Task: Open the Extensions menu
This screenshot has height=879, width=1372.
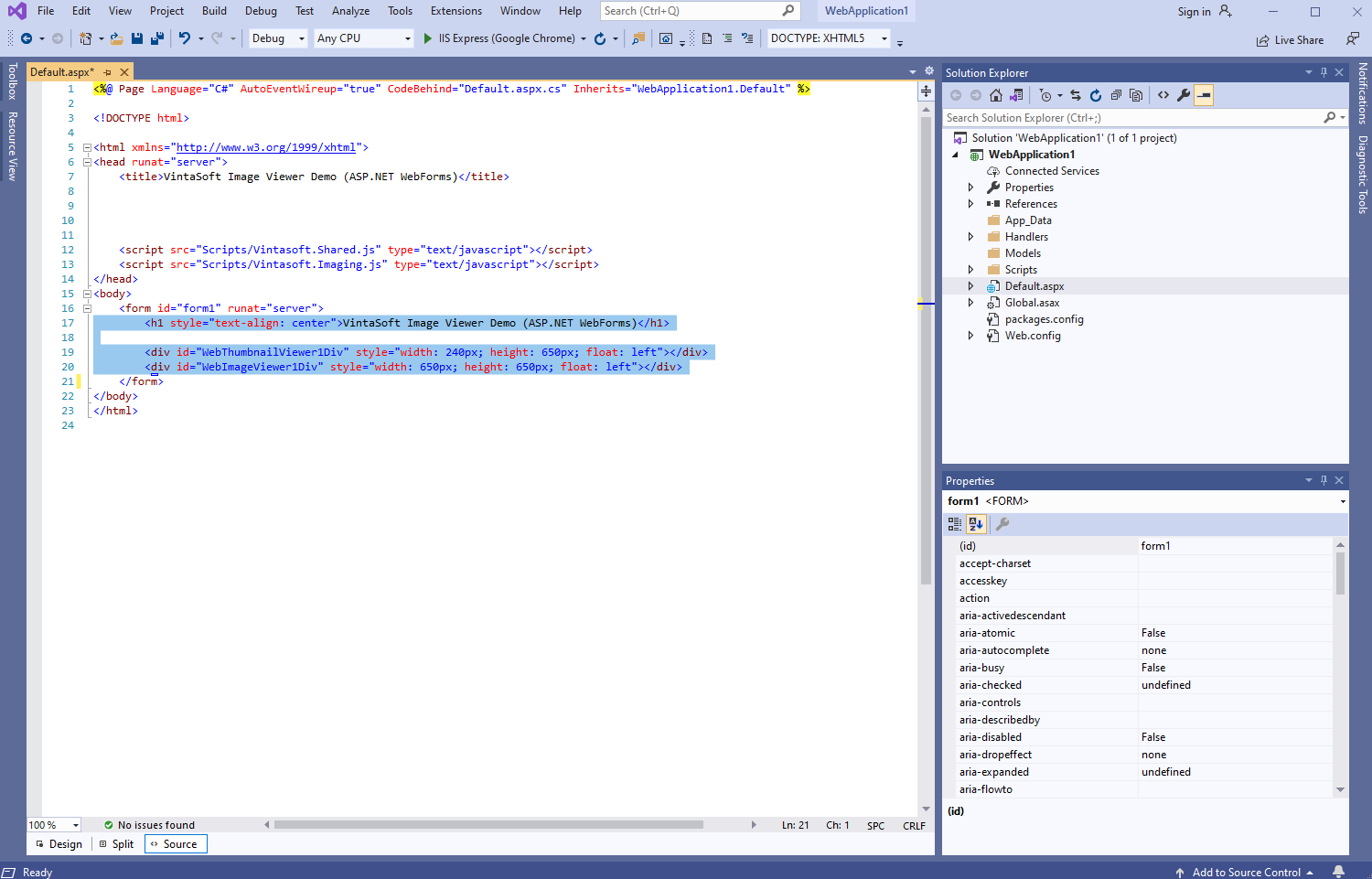Action: pos(456,11)
